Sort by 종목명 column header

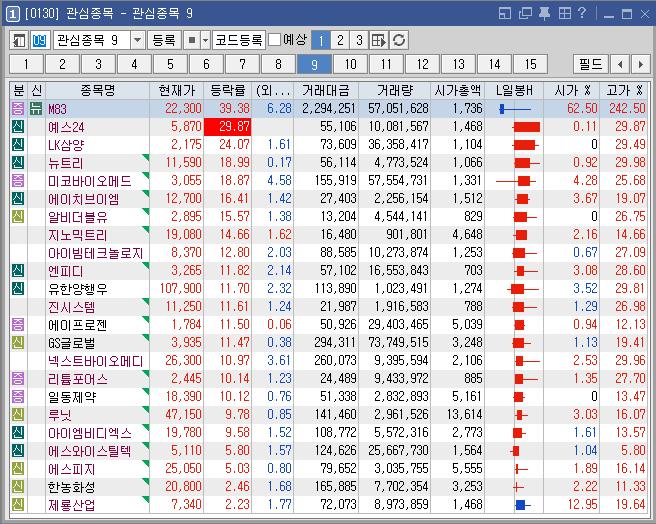(97, 90)
